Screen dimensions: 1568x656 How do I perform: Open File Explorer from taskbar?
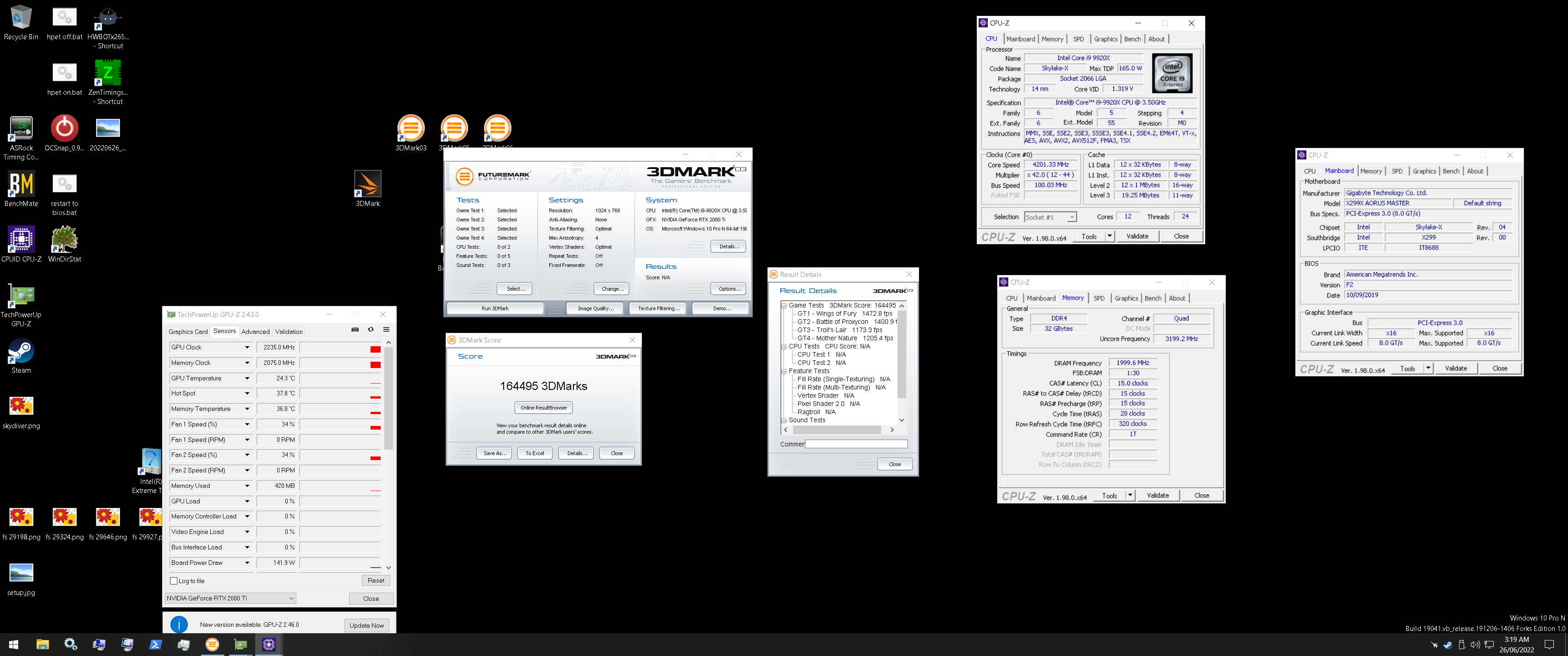tap(42, 645)
